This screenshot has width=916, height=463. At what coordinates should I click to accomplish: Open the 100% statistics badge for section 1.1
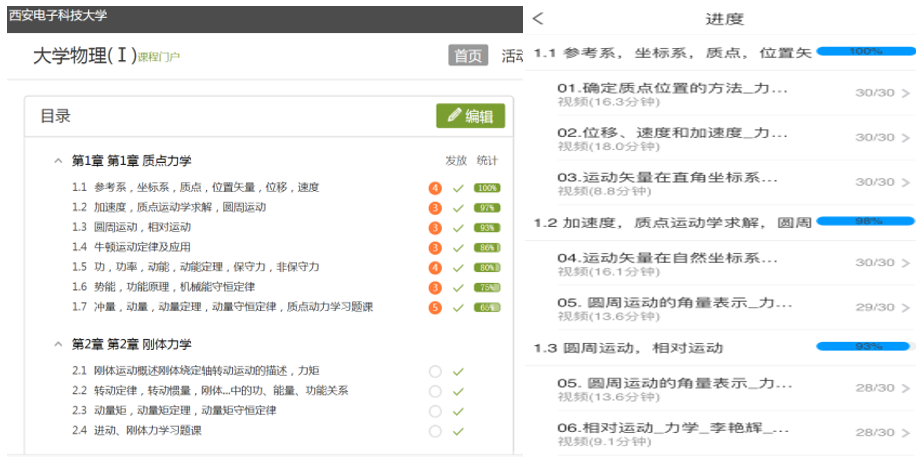(487, 187)
